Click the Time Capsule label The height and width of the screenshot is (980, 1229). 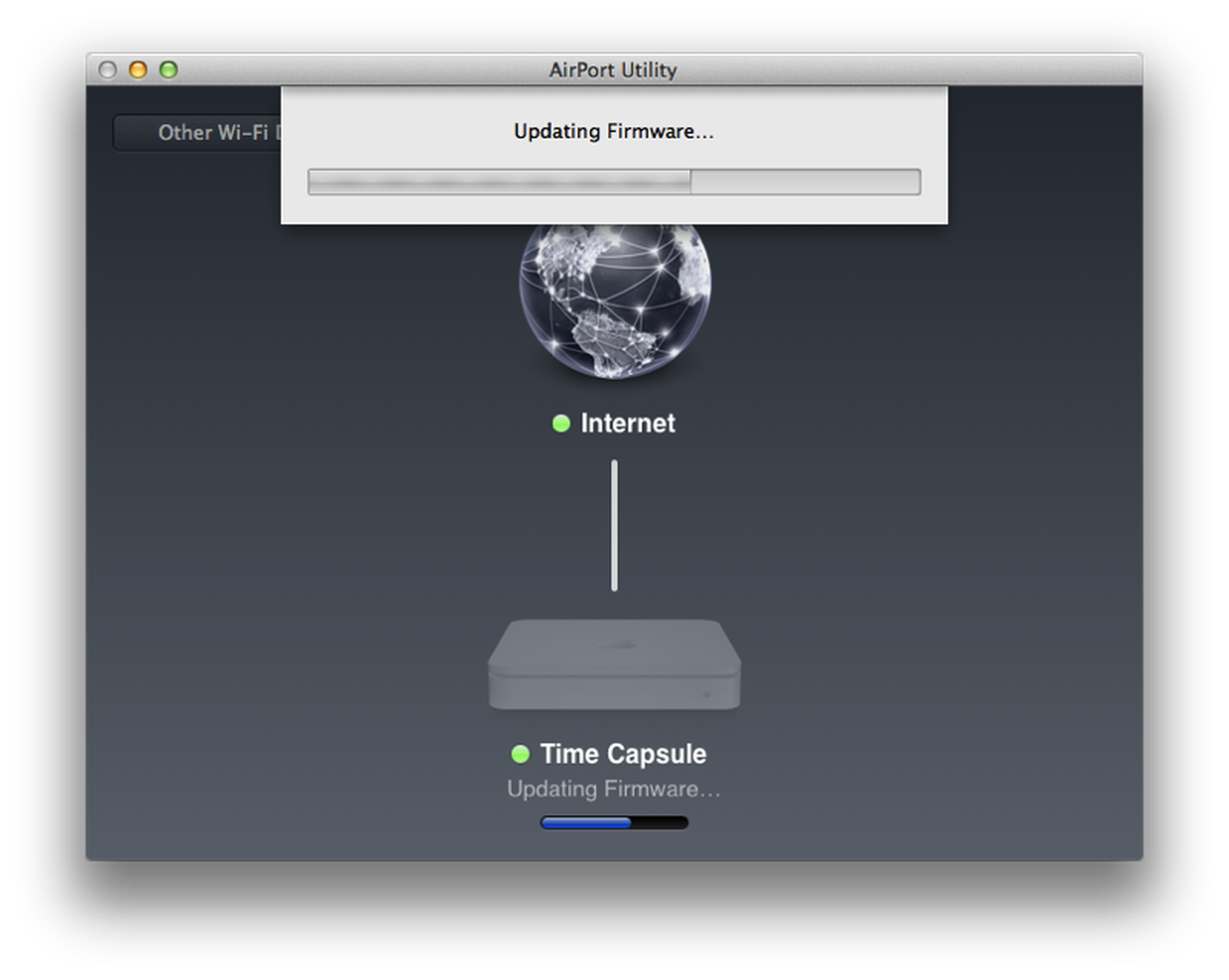click(x=623, y=754)
